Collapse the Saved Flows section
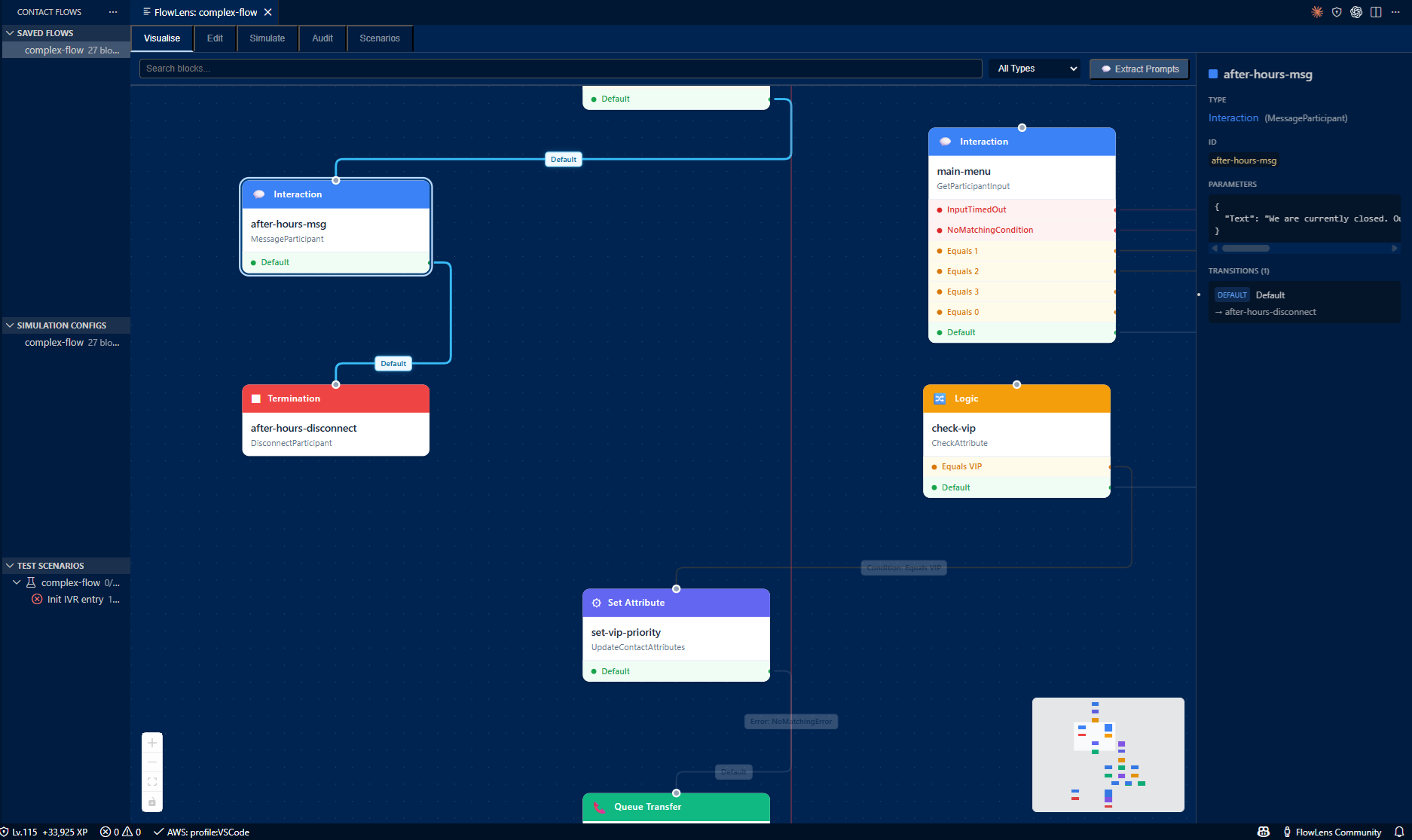This screenshot has width=1412, height=840. point(66,33)
